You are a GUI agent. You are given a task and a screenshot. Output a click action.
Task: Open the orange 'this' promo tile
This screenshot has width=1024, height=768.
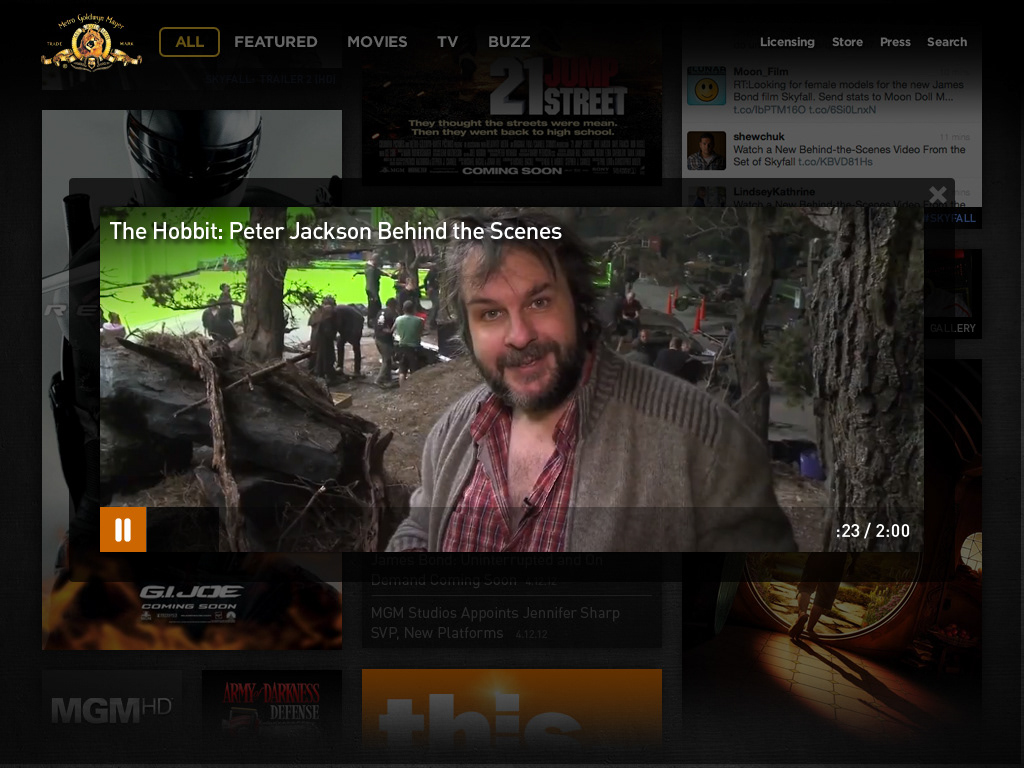tap(511, 709)
